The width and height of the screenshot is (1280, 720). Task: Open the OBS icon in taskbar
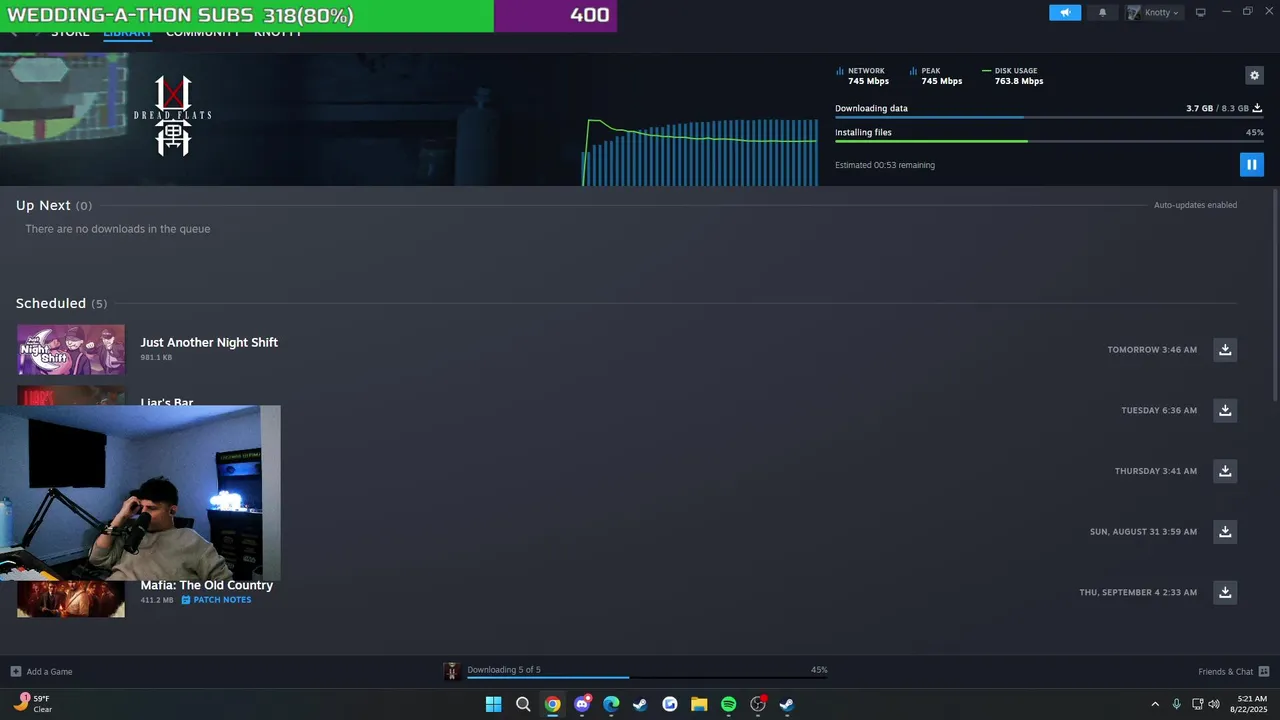pos(758,704)
